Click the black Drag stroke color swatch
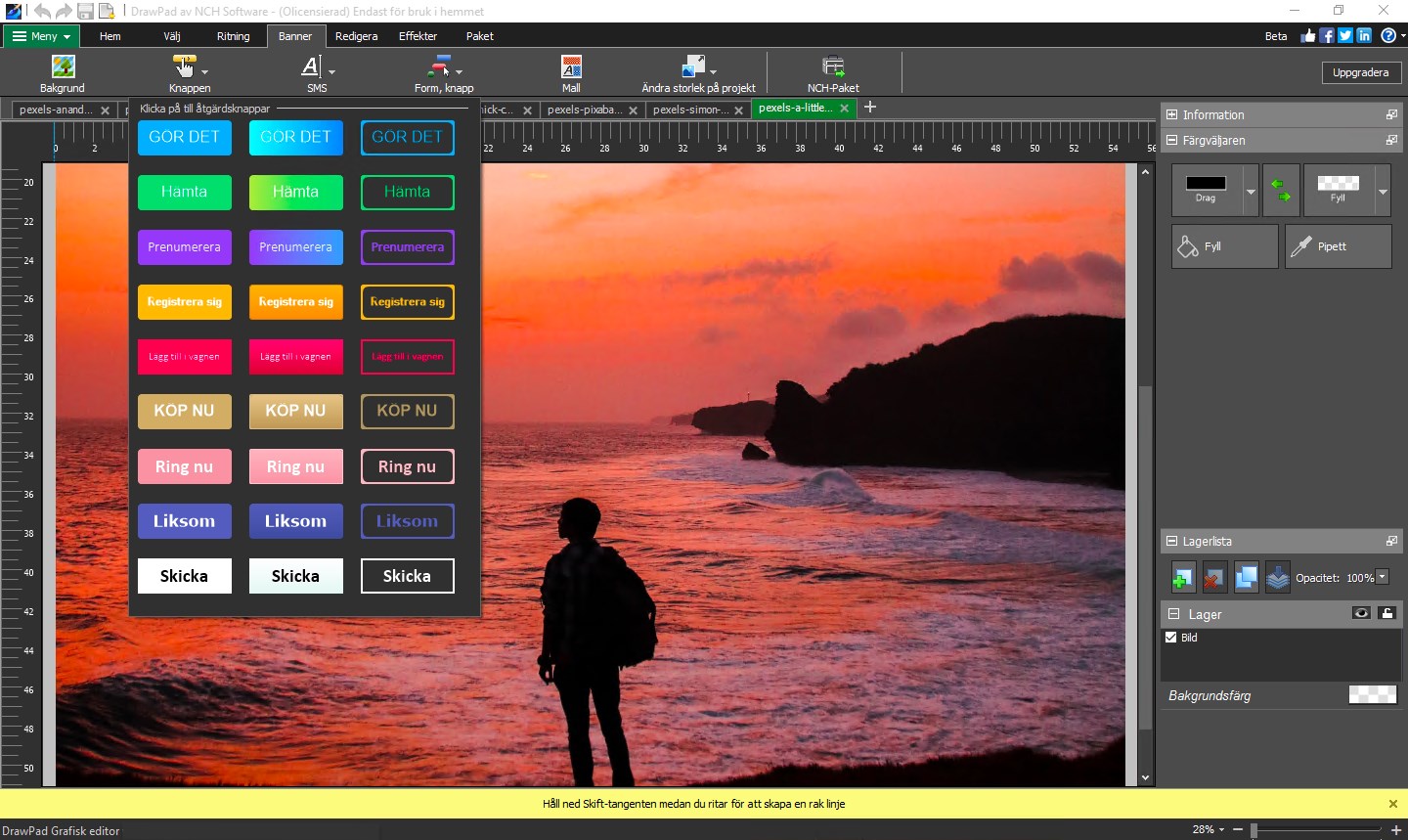 click(1206, 183)
